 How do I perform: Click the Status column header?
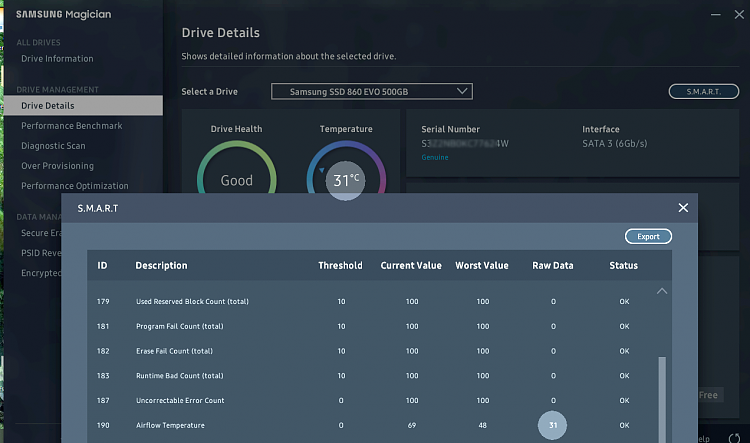tap(623, 266)
